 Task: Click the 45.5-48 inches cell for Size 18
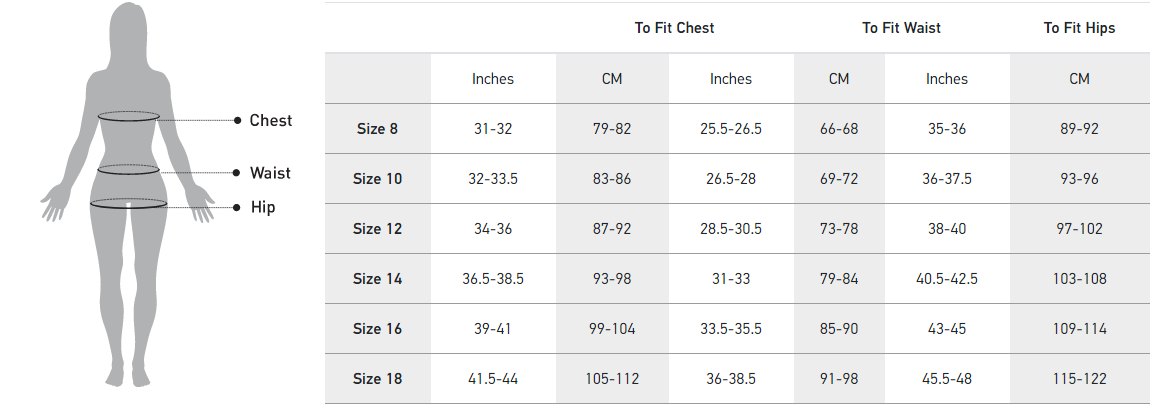click(946, 379)
